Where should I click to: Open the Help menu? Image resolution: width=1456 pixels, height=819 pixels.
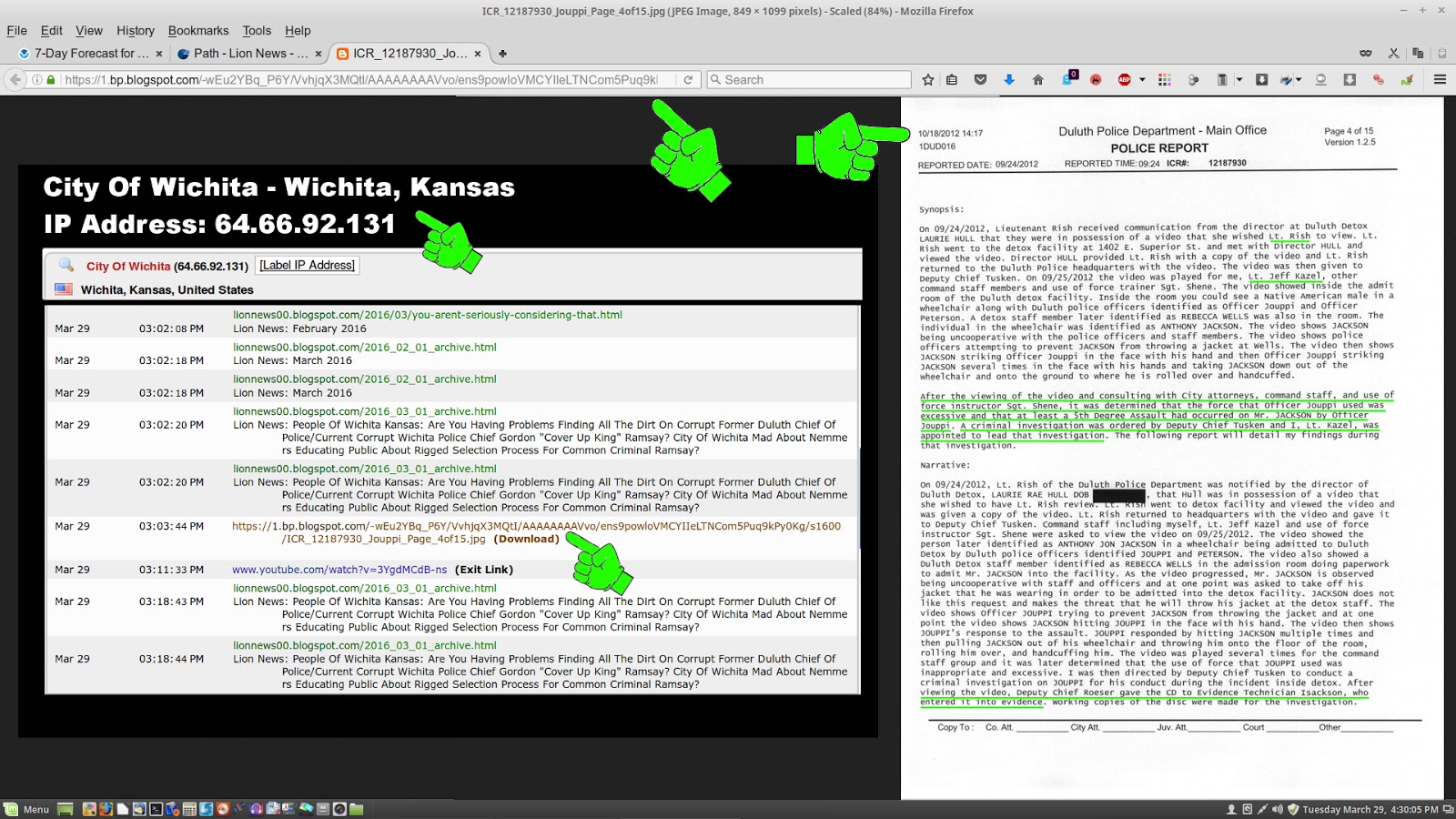point(298,30)
